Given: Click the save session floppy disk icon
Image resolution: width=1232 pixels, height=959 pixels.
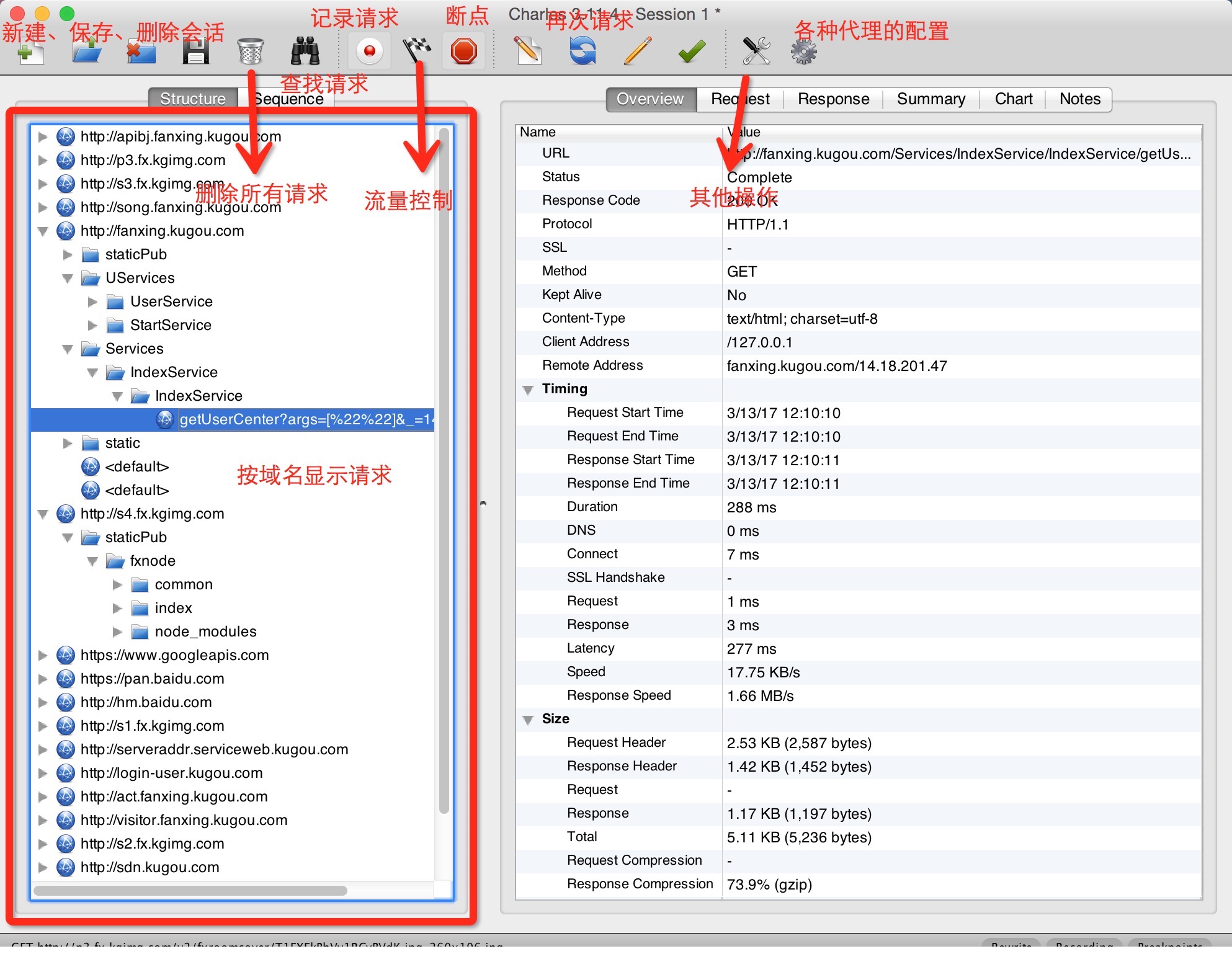Looking at the screenshot, I should pyautogui.click(x=196, y=51).
